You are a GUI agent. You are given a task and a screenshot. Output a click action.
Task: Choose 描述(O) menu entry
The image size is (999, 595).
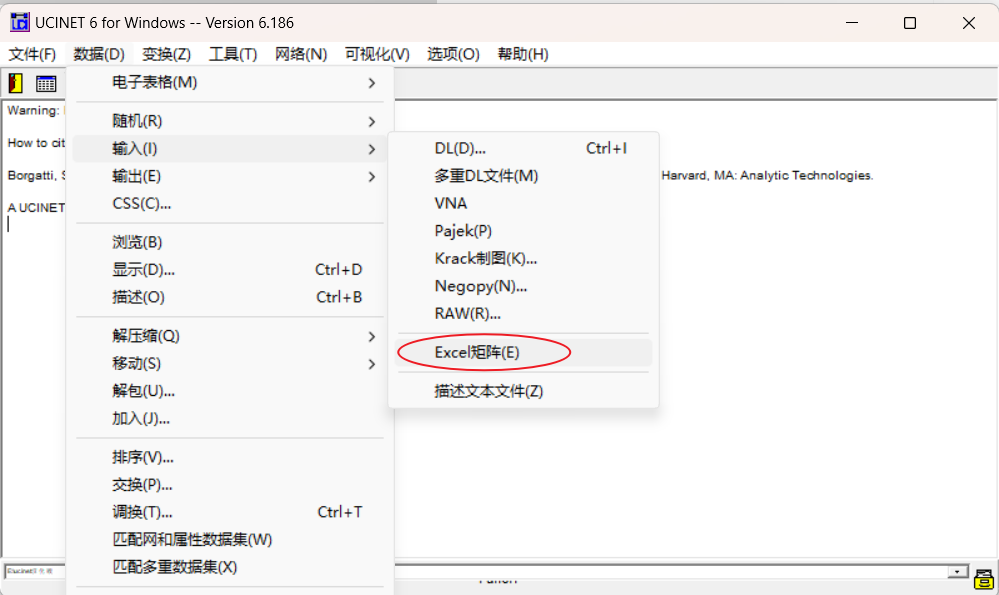point(230,297)
